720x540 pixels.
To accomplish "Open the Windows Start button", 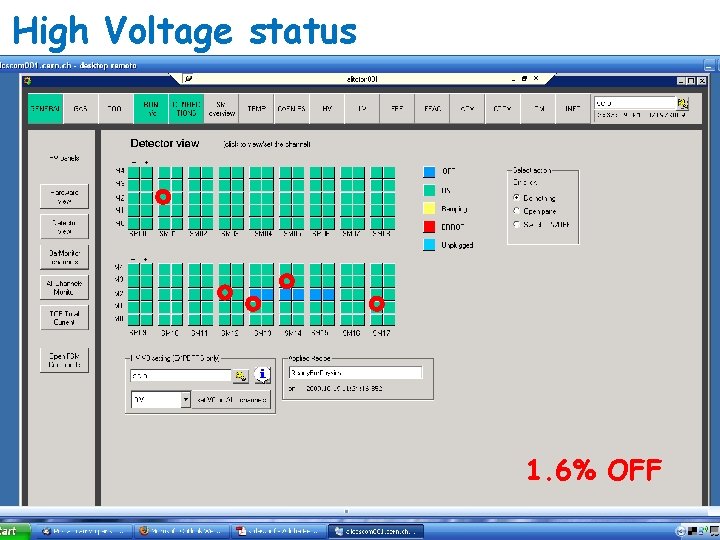I will click(14, 532).
